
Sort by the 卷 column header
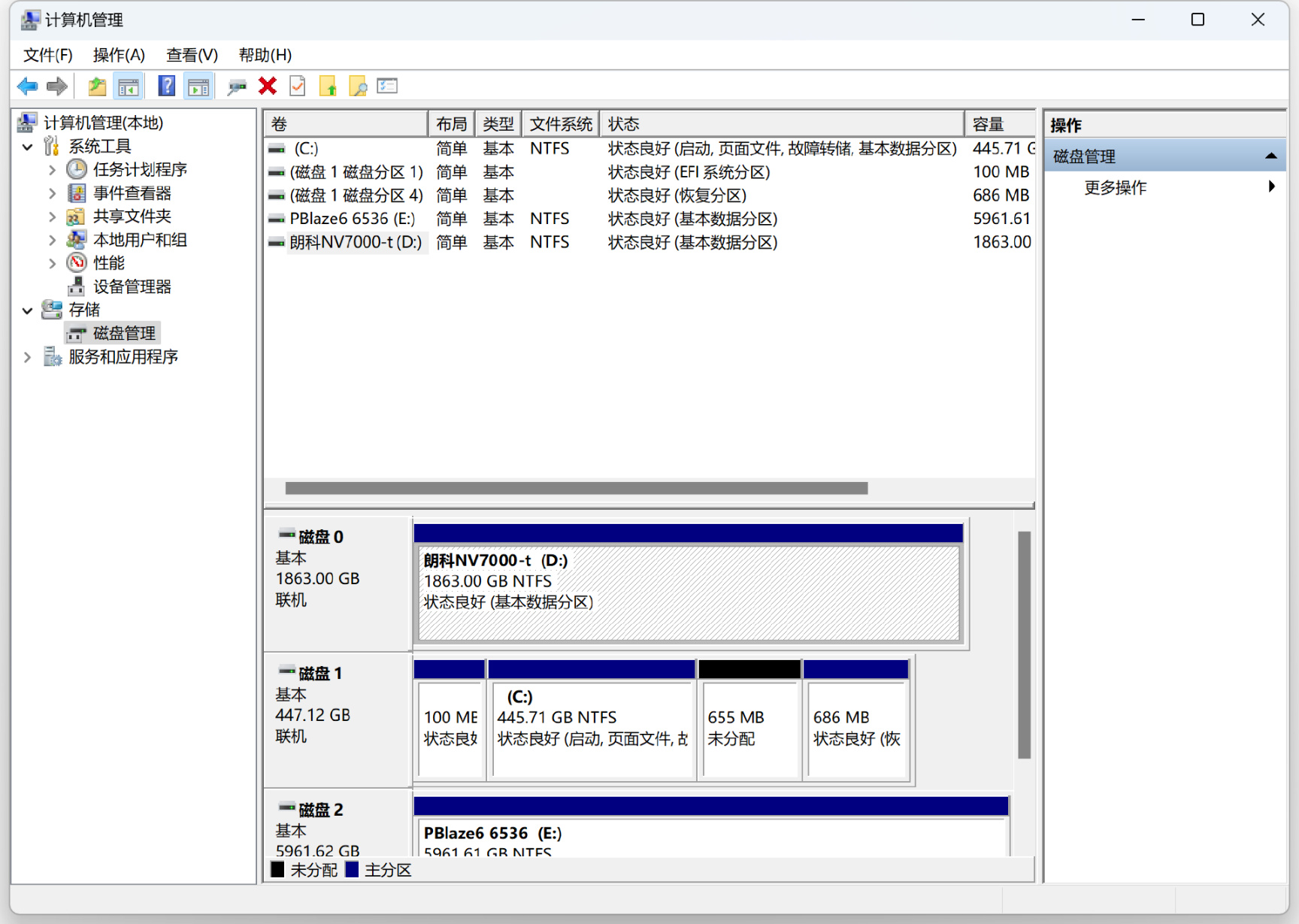tap(346, 124)
